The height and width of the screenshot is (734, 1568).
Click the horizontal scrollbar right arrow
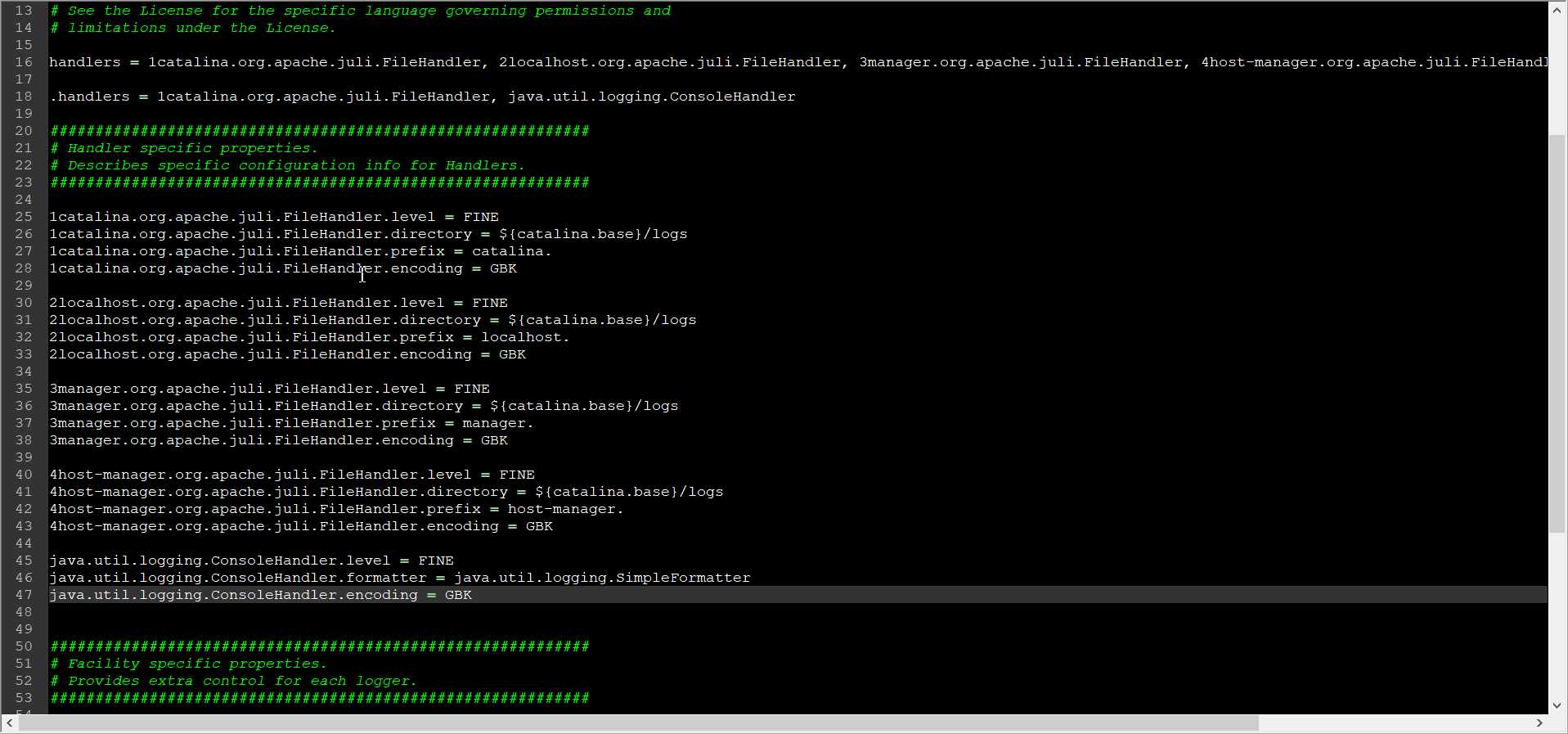[1539, 723]
